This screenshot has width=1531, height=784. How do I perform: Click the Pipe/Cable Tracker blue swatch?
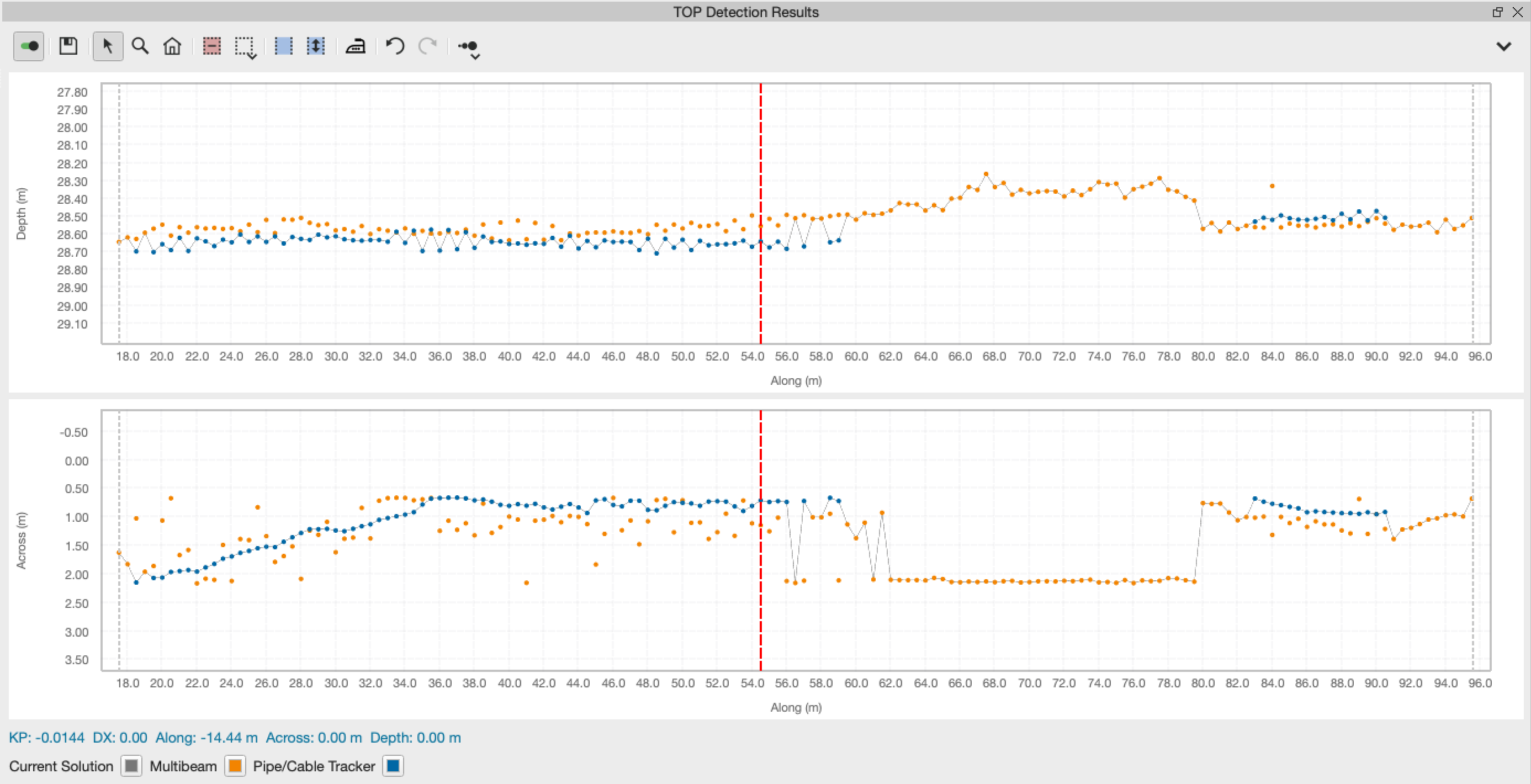click(393, 766)
